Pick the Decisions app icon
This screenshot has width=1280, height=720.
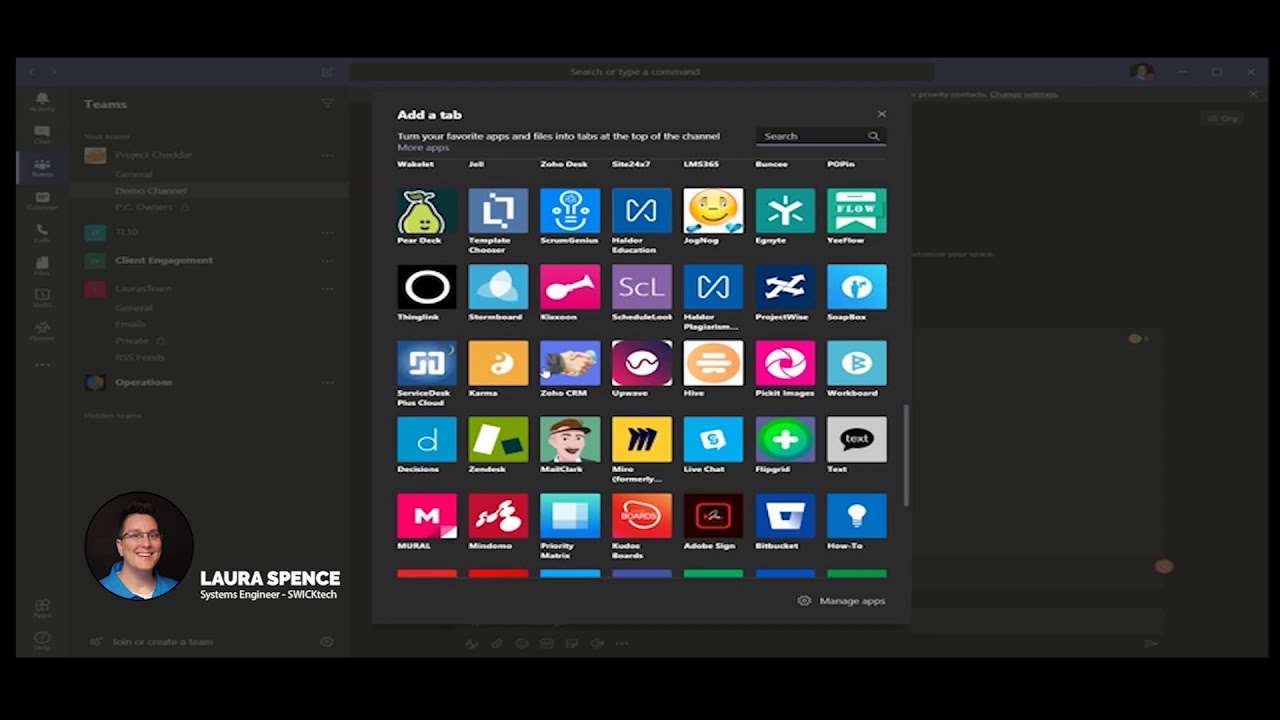click(x=427, y=439)
